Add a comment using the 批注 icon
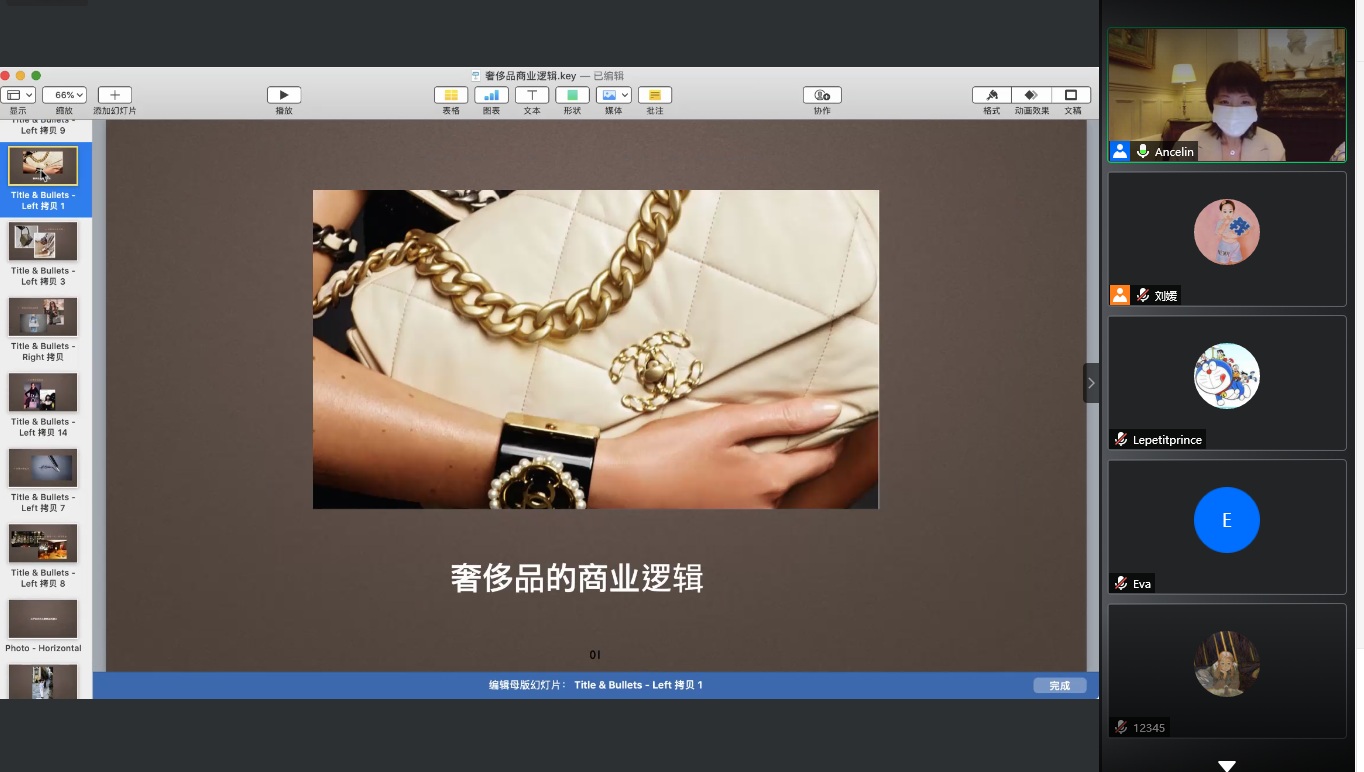This screenshot has width=1364, height=772. pyautogui.click(x=654, y=95)
